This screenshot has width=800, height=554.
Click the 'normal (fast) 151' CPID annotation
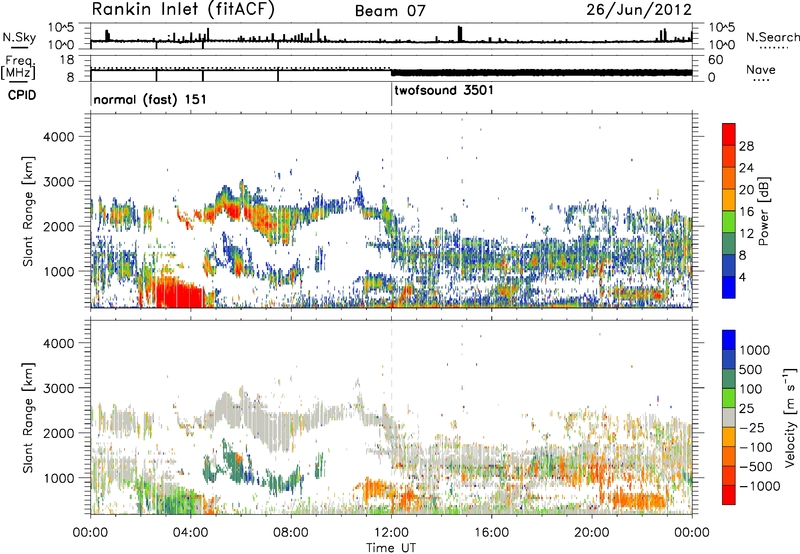[150, 99]
